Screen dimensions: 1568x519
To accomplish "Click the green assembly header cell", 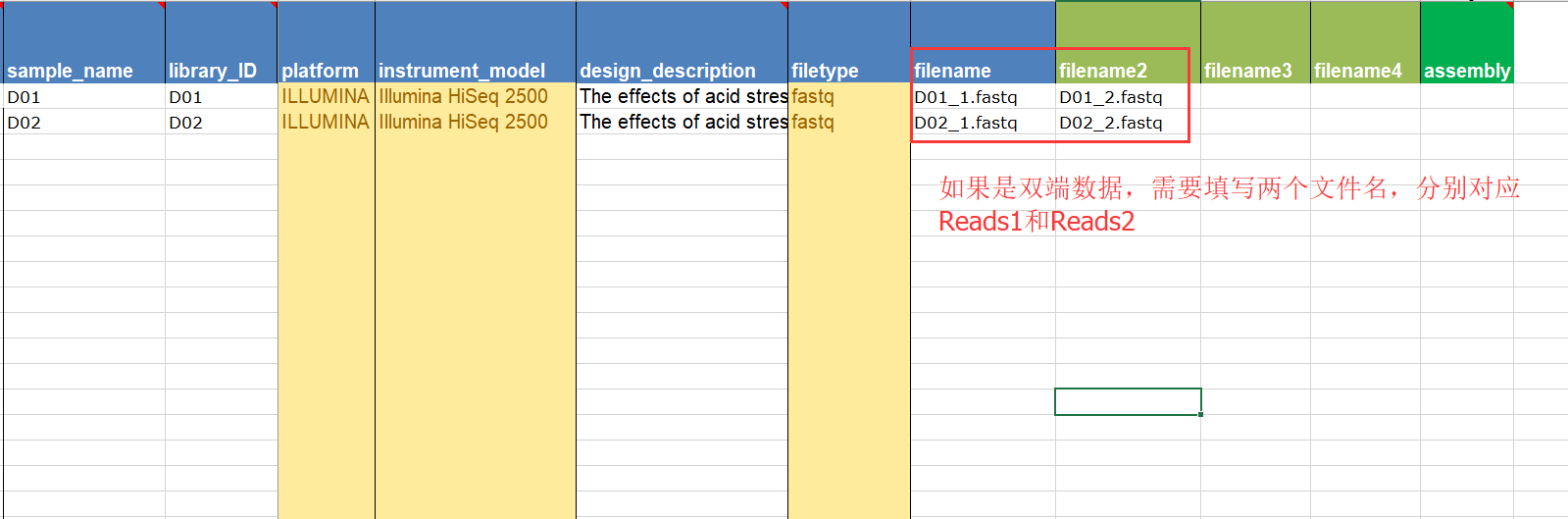I will (x=1466, y=70).
